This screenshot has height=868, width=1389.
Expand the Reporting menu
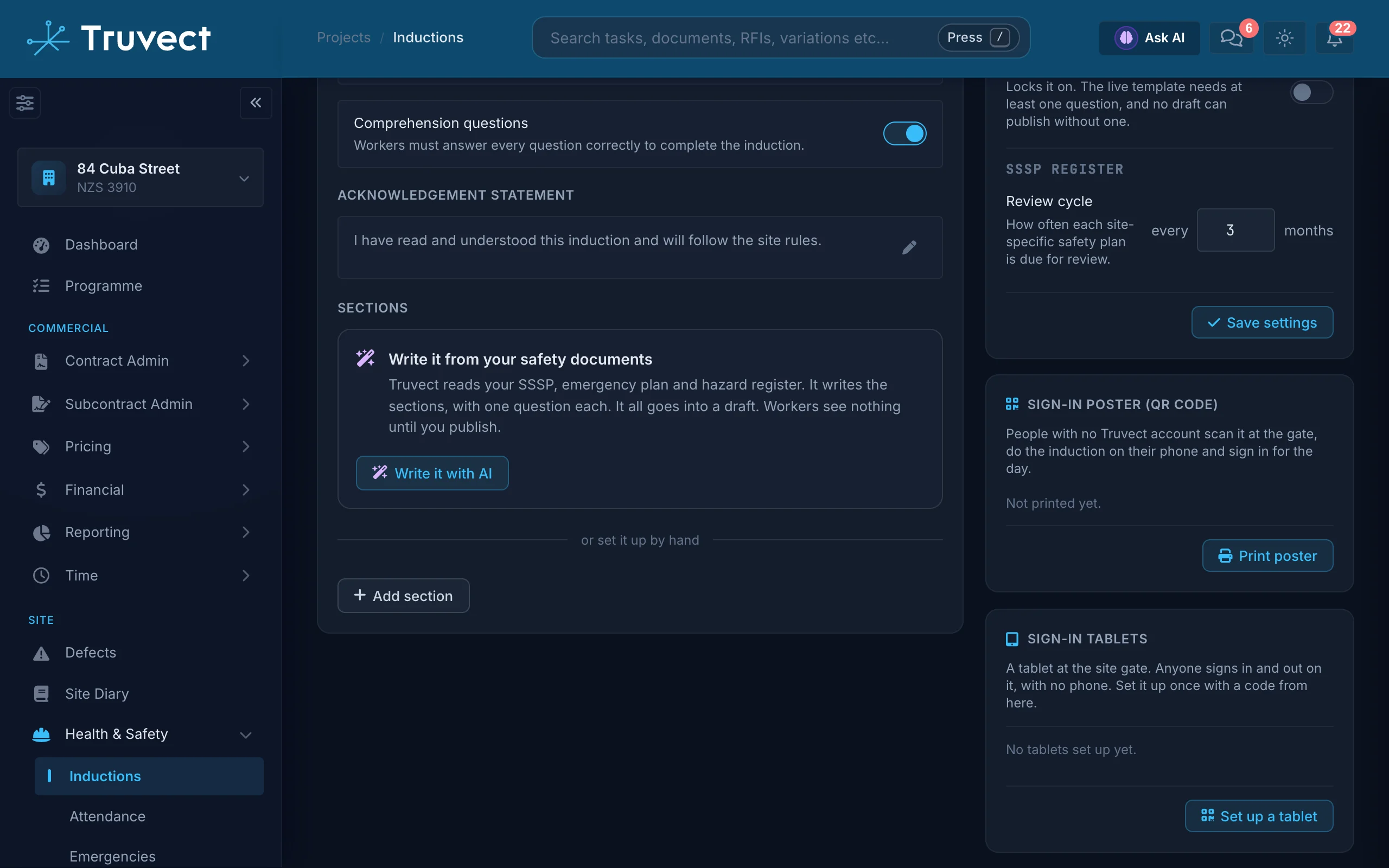pos(141,532)
